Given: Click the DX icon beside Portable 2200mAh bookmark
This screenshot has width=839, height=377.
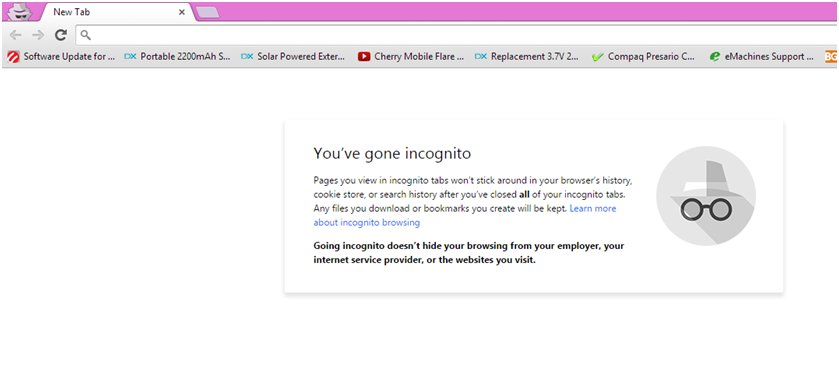Looking at the screenshot, I should 130,56.
